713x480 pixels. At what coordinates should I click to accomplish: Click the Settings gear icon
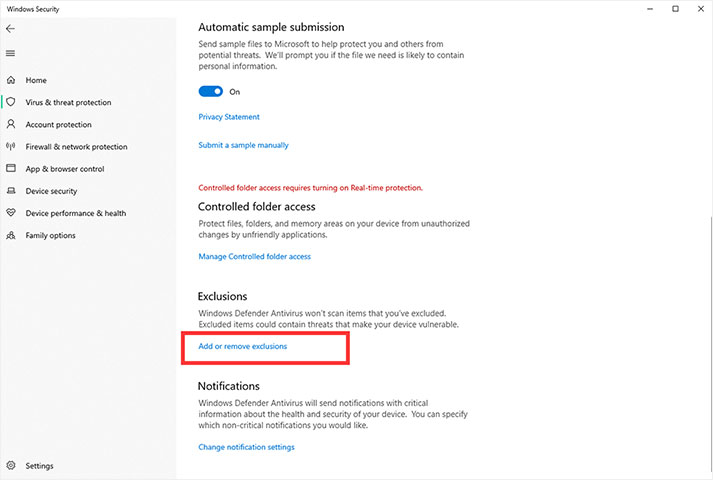tap(11, 465)
